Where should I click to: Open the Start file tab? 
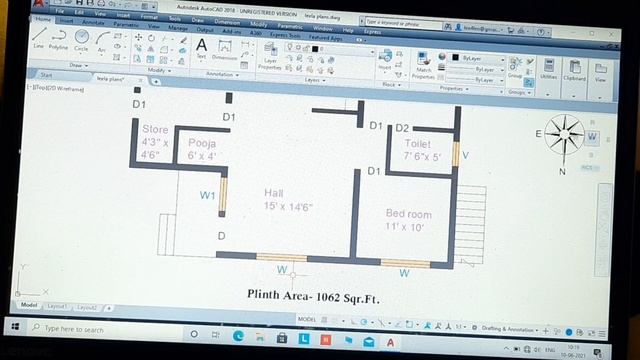46,75
